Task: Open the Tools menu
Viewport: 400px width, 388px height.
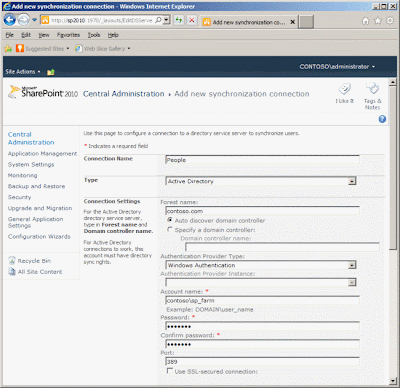Action: (94, 35)
